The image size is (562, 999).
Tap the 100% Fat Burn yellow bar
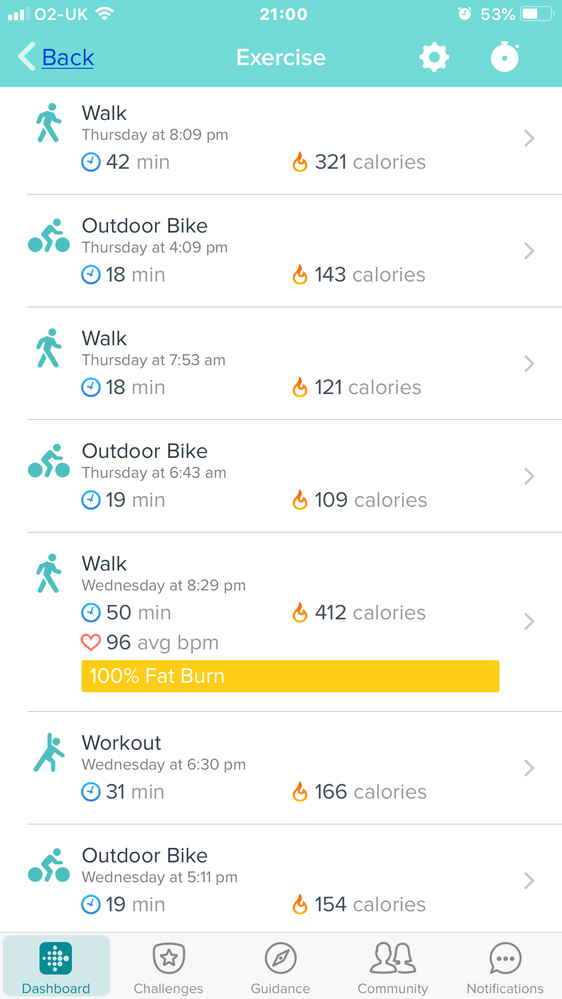click(x=291, y=676)
